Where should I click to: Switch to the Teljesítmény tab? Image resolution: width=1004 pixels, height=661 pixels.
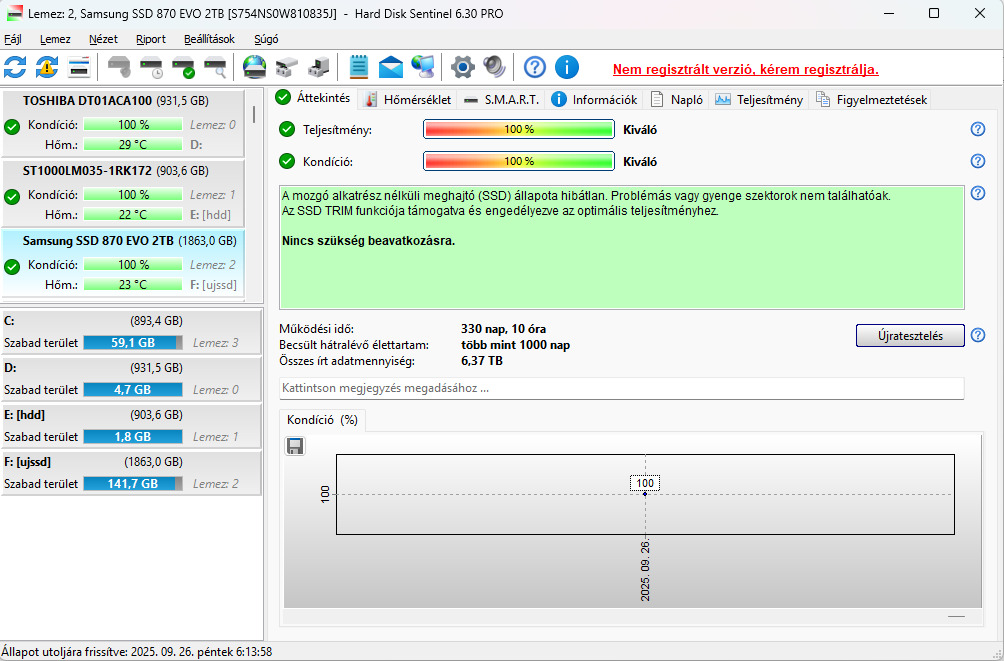click(x=759, y=99)
